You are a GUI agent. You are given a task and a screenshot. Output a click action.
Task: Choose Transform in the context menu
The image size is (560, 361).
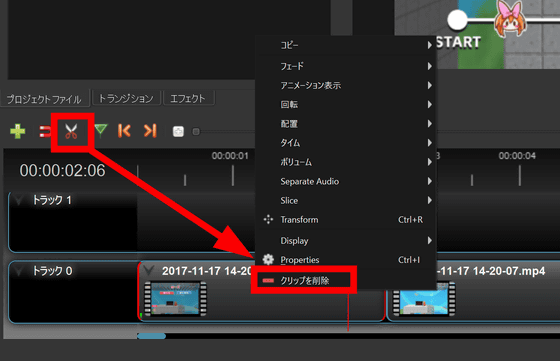[345, 220]
